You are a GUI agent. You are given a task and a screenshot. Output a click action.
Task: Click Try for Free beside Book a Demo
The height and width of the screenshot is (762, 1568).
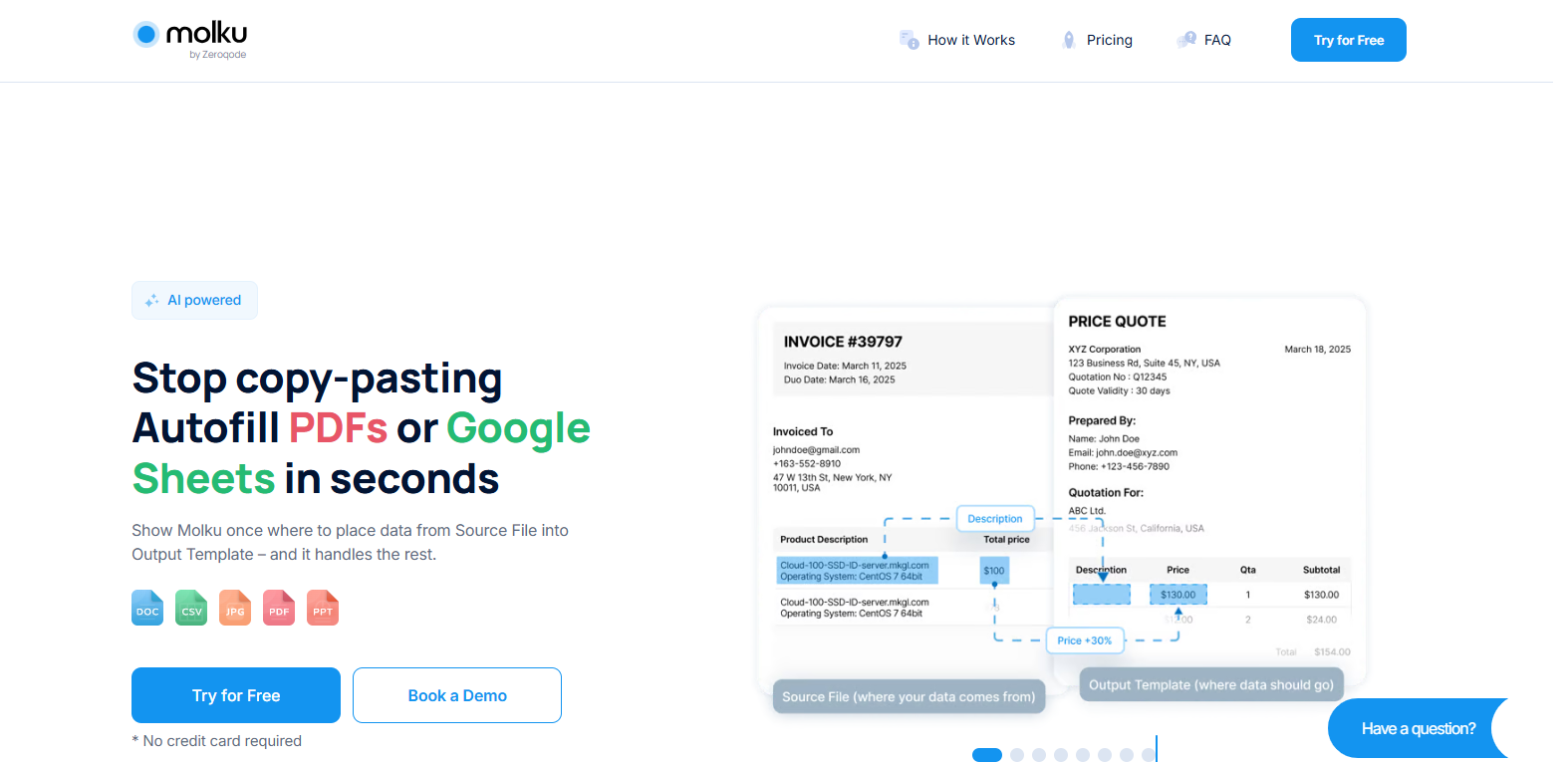(x=236, y=695)
